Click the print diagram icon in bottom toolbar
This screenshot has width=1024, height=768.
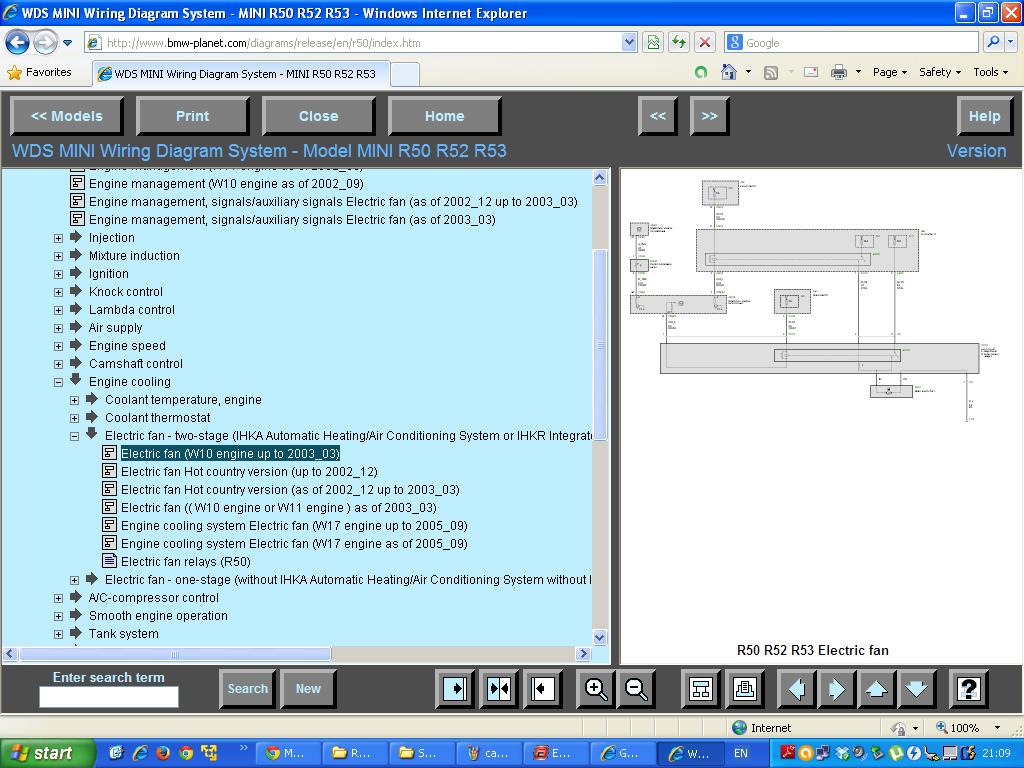[x=744, y=689]
